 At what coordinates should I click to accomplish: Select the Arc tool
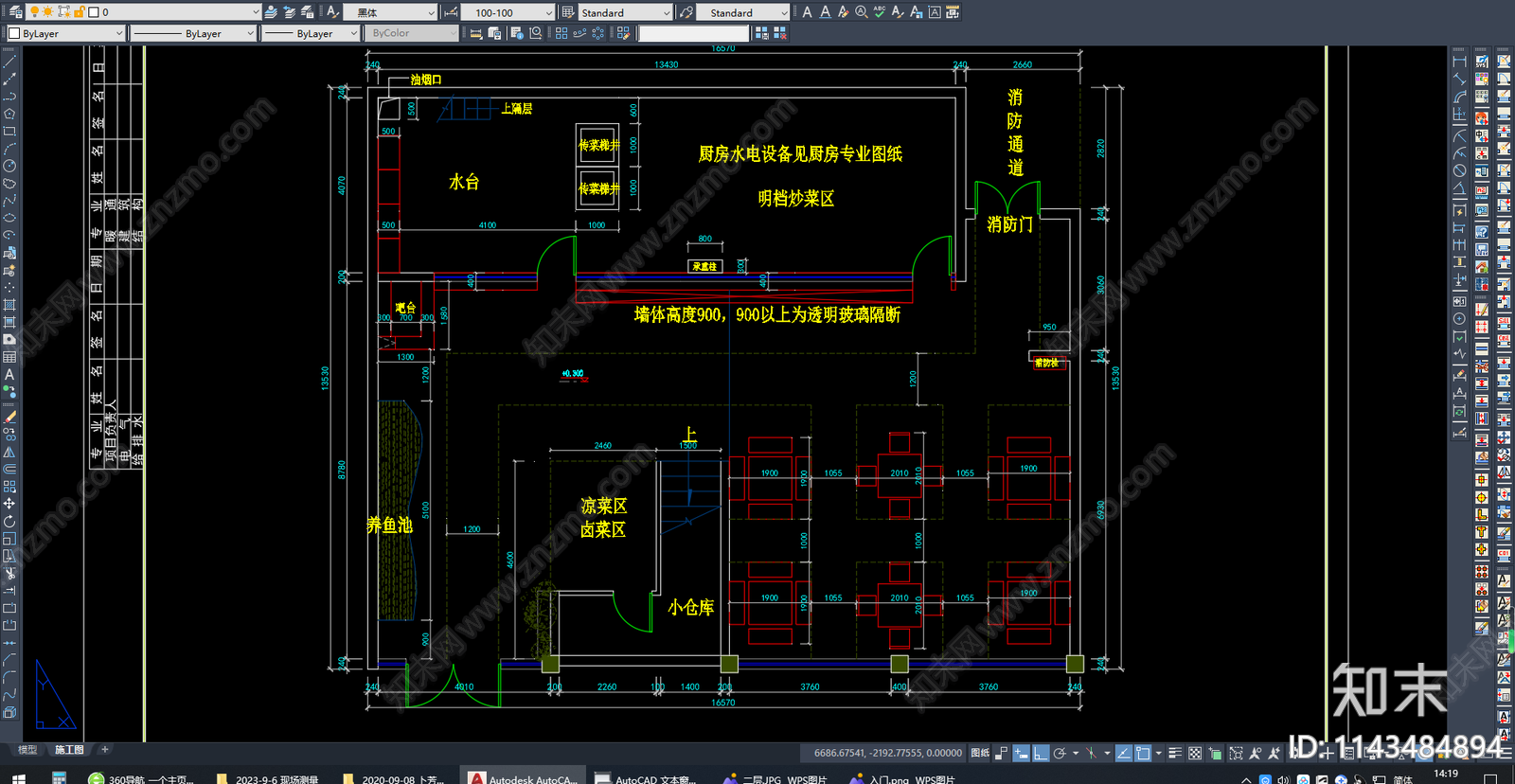[9, 148]
